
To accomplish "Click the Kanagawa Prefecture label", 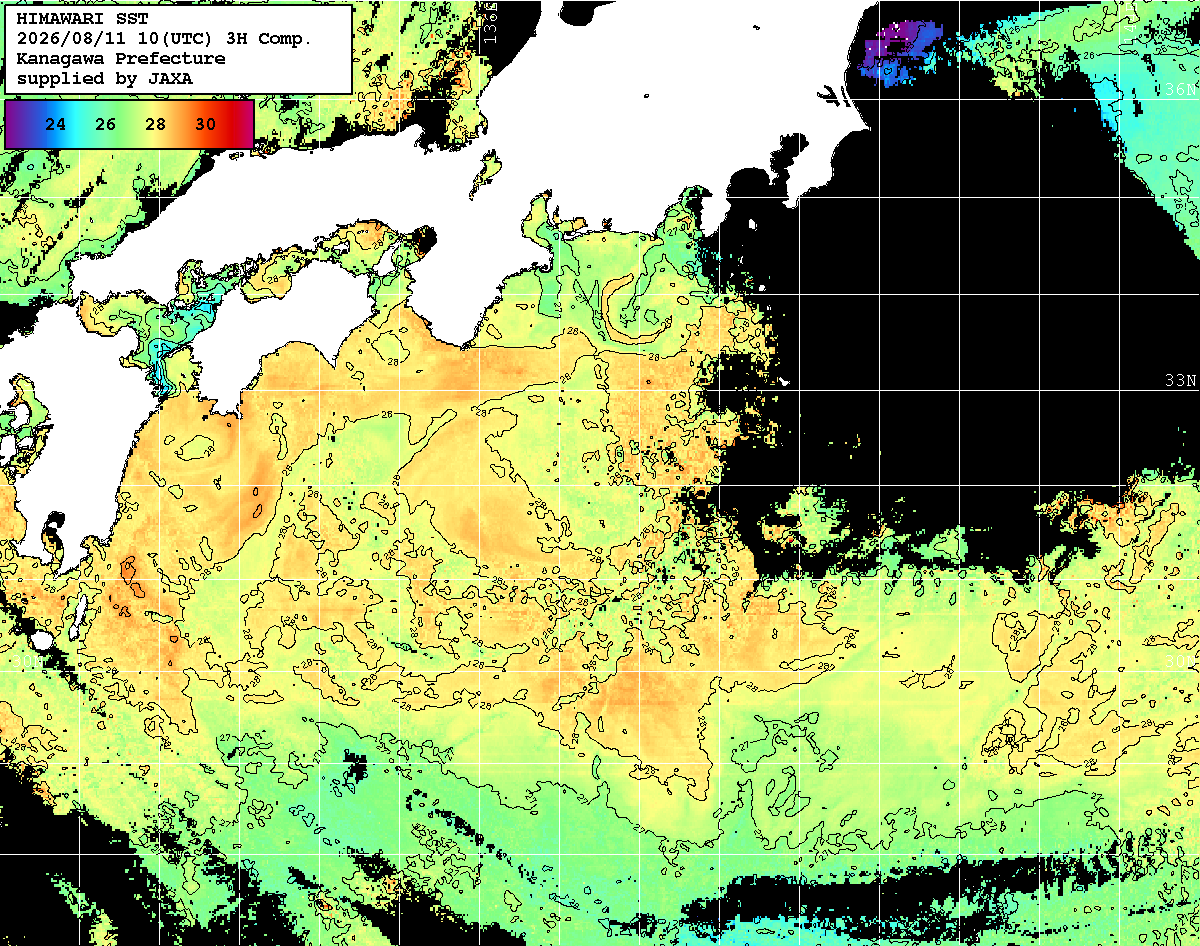I will tap(121, 58).
